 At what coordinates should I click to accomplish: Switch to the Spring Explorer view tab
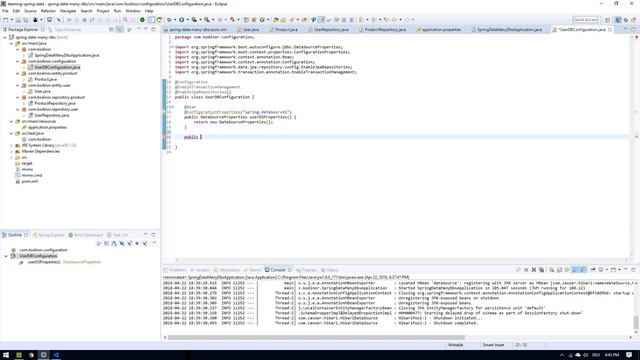click(49, 235)
